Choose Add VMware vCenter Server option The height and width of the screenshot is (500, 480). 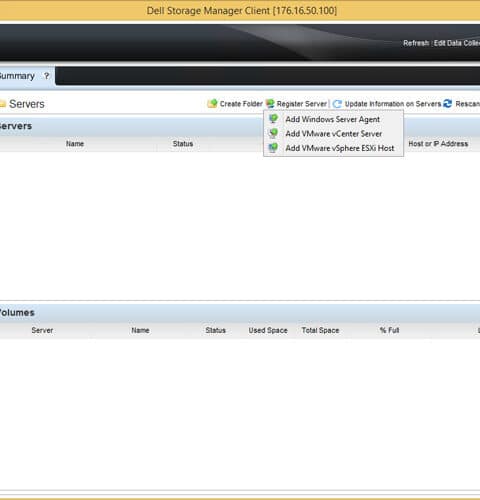point(333,133)
